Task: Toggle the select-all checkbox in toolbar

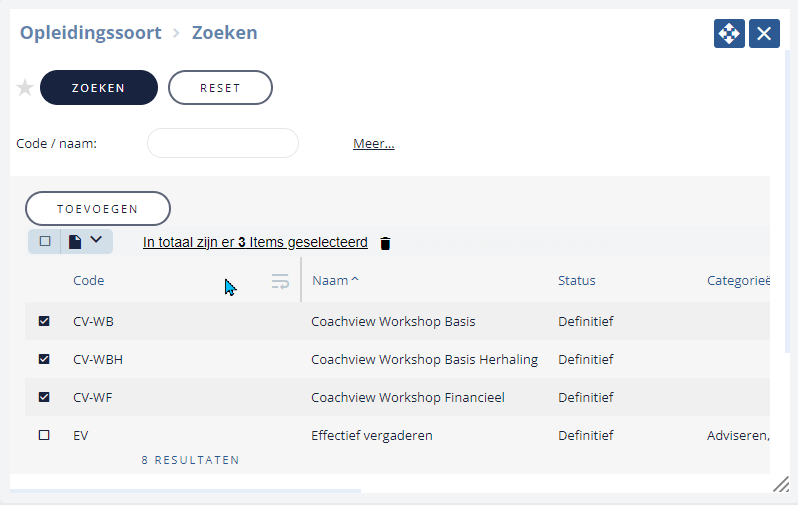Action: click(x=45, y=241)
